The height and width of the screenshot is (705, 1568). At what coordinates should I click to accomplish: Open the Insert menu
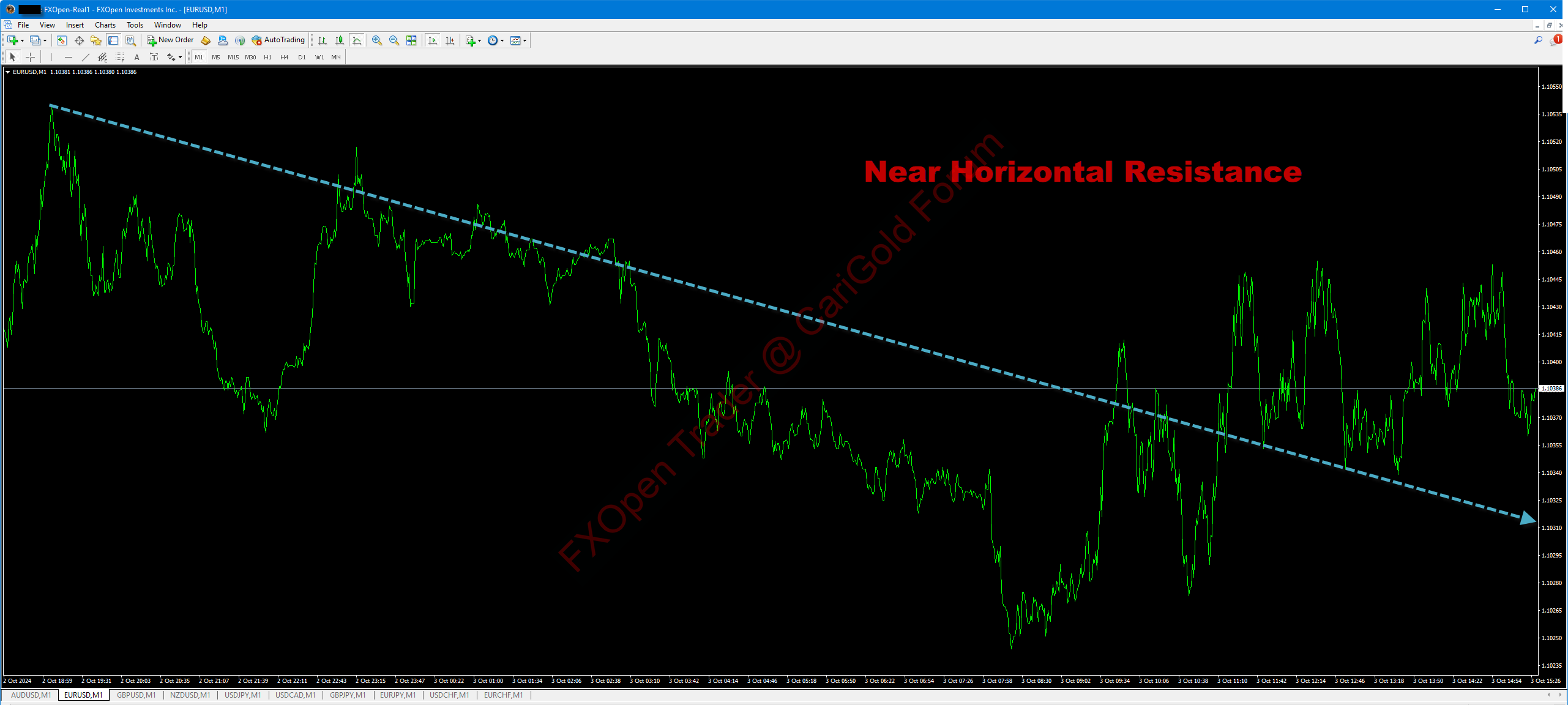coord(75,25)
